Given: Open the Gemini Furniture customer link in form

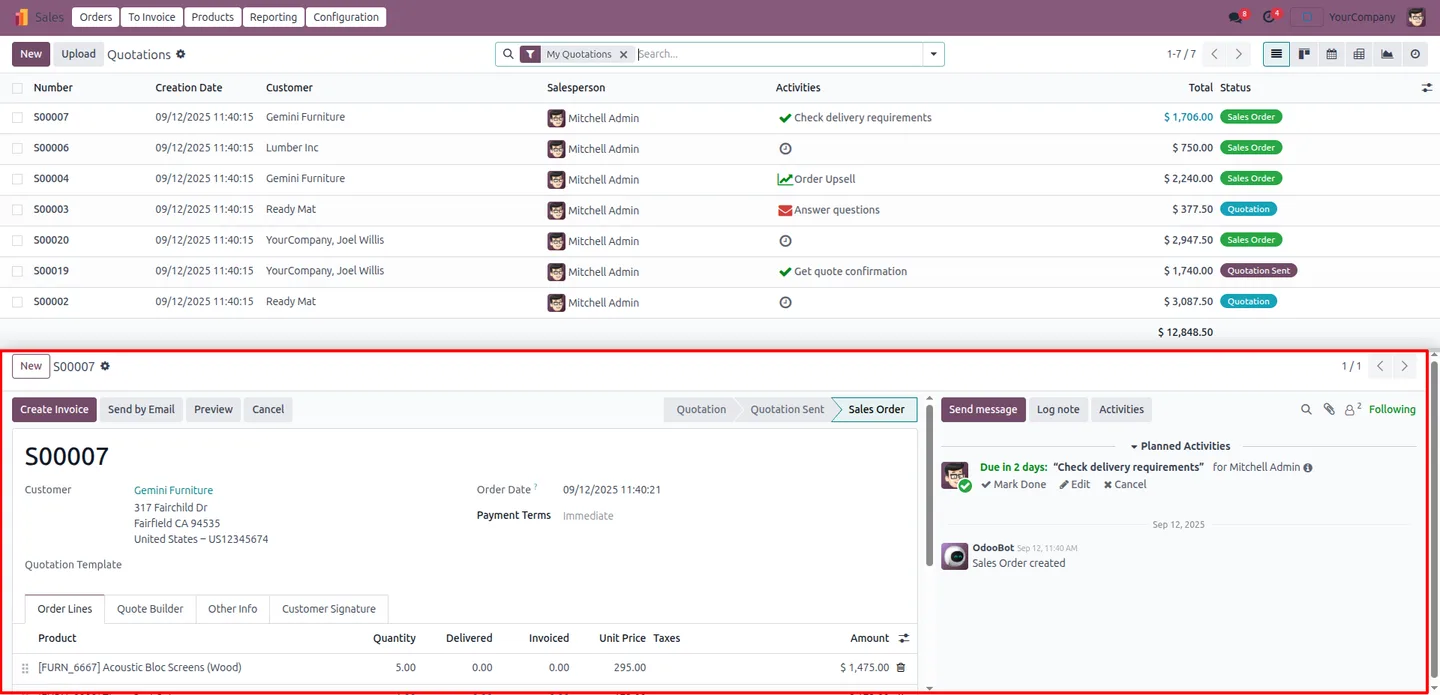Looking at the screenshot, I should 174,490.
